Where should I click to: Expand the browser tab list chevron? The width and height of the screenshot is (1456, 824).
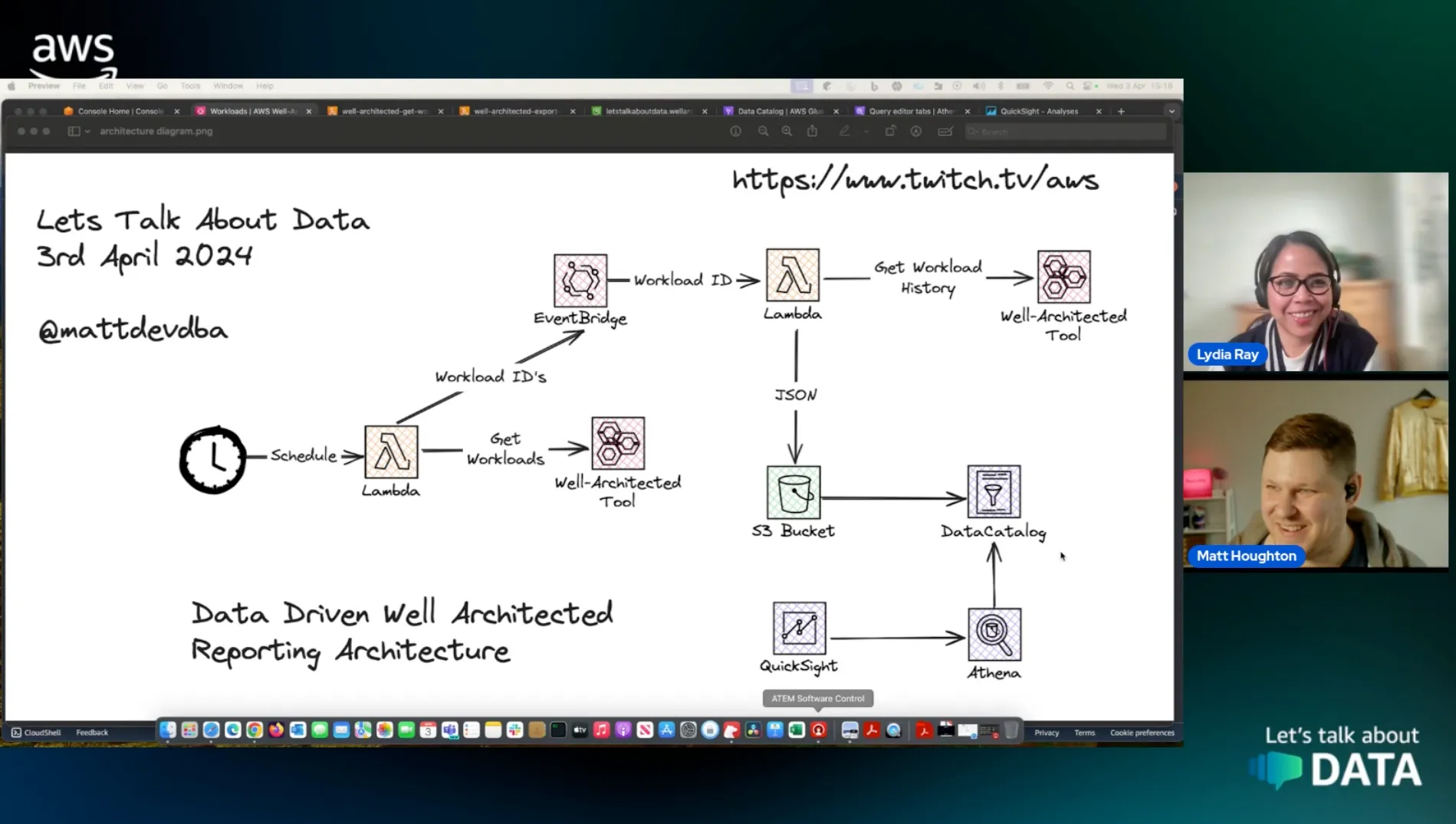click(1172, 111)
